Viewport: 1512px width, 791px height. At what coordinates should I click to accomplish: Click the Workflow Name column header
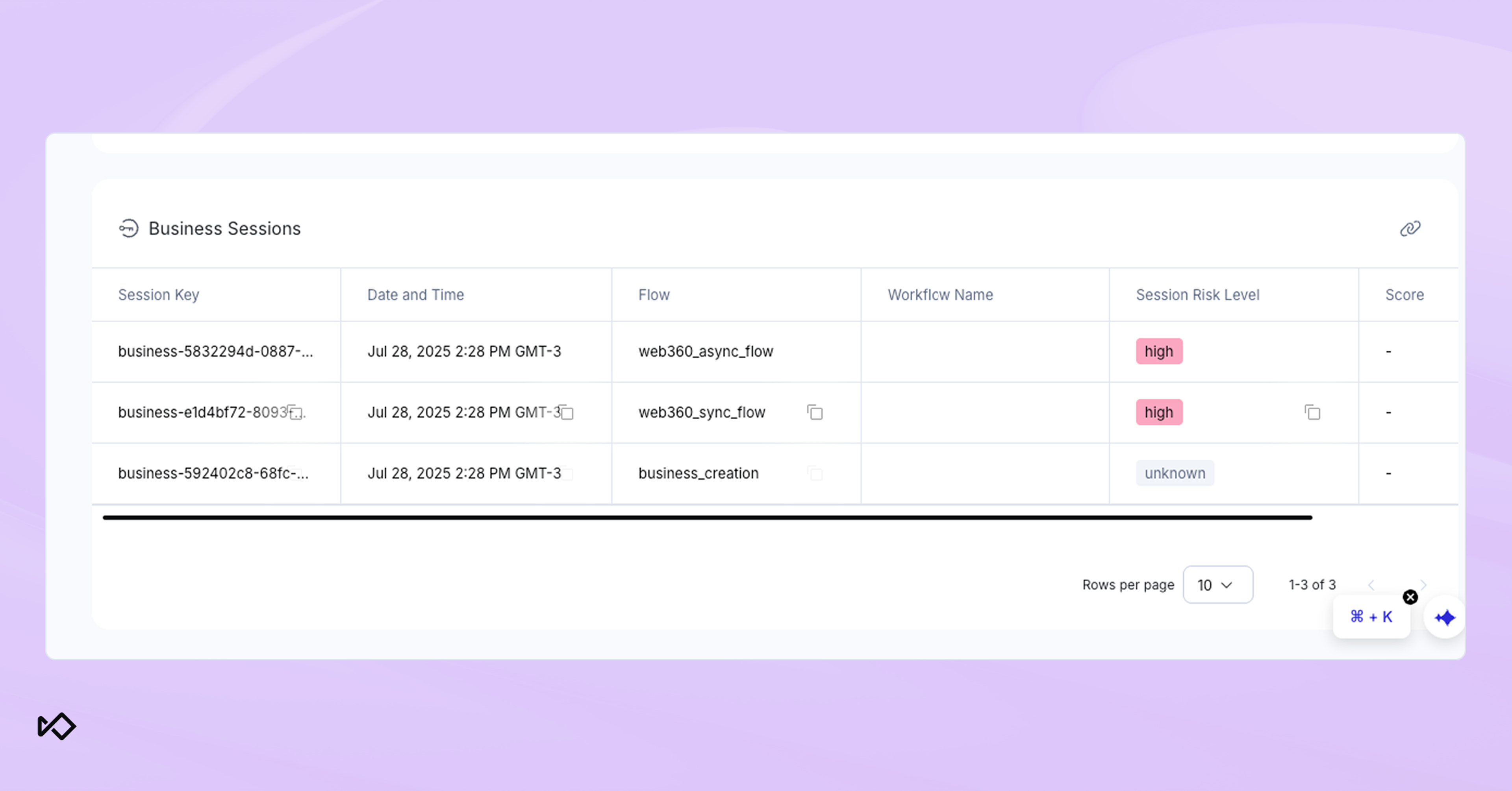click(x=940, y=295)
